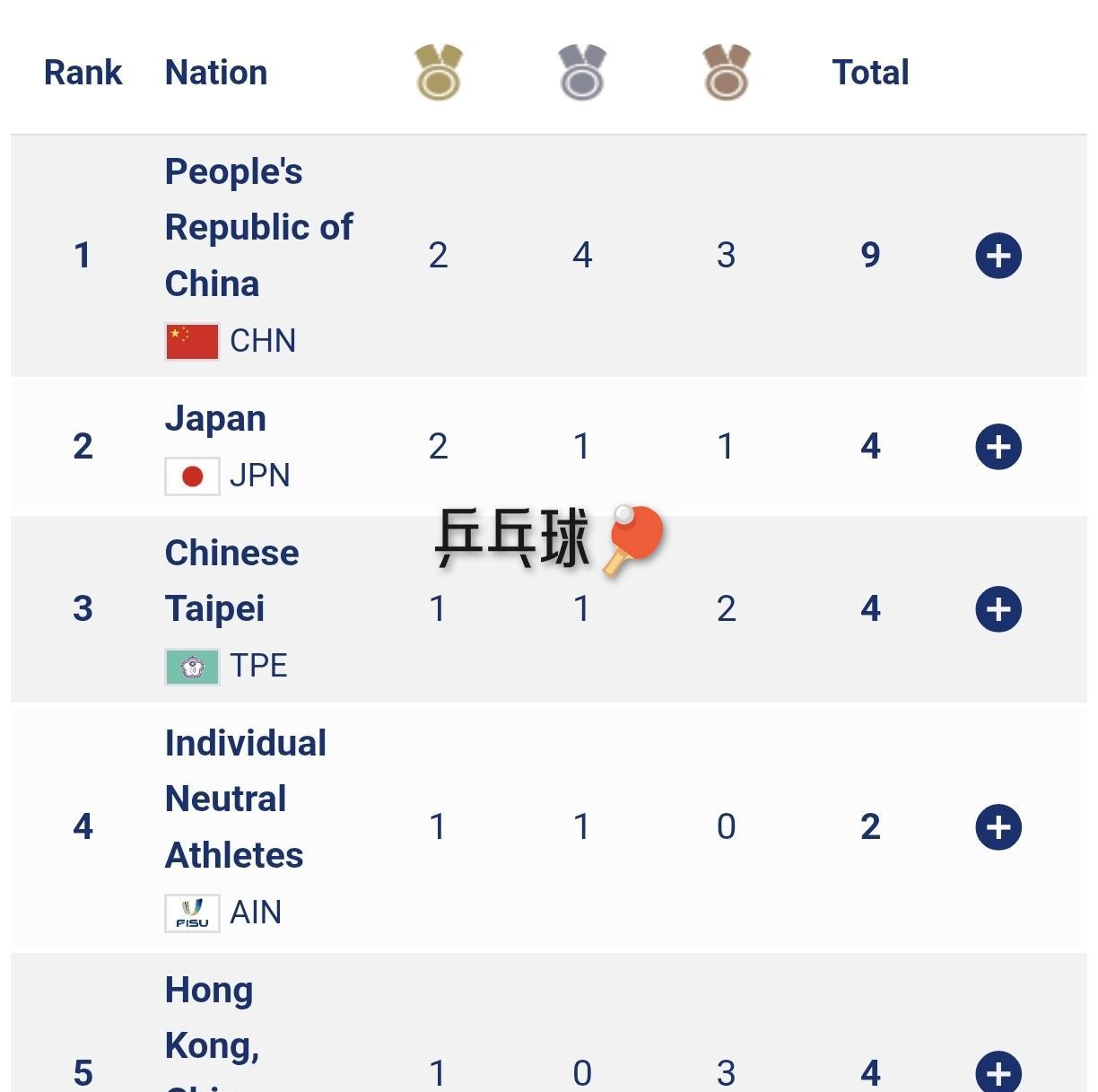Image resolution: width=1098 pixels, height=1092 pixels.
Task: Click the table tennis paddle emoji
Action: [x=634, y=538]
